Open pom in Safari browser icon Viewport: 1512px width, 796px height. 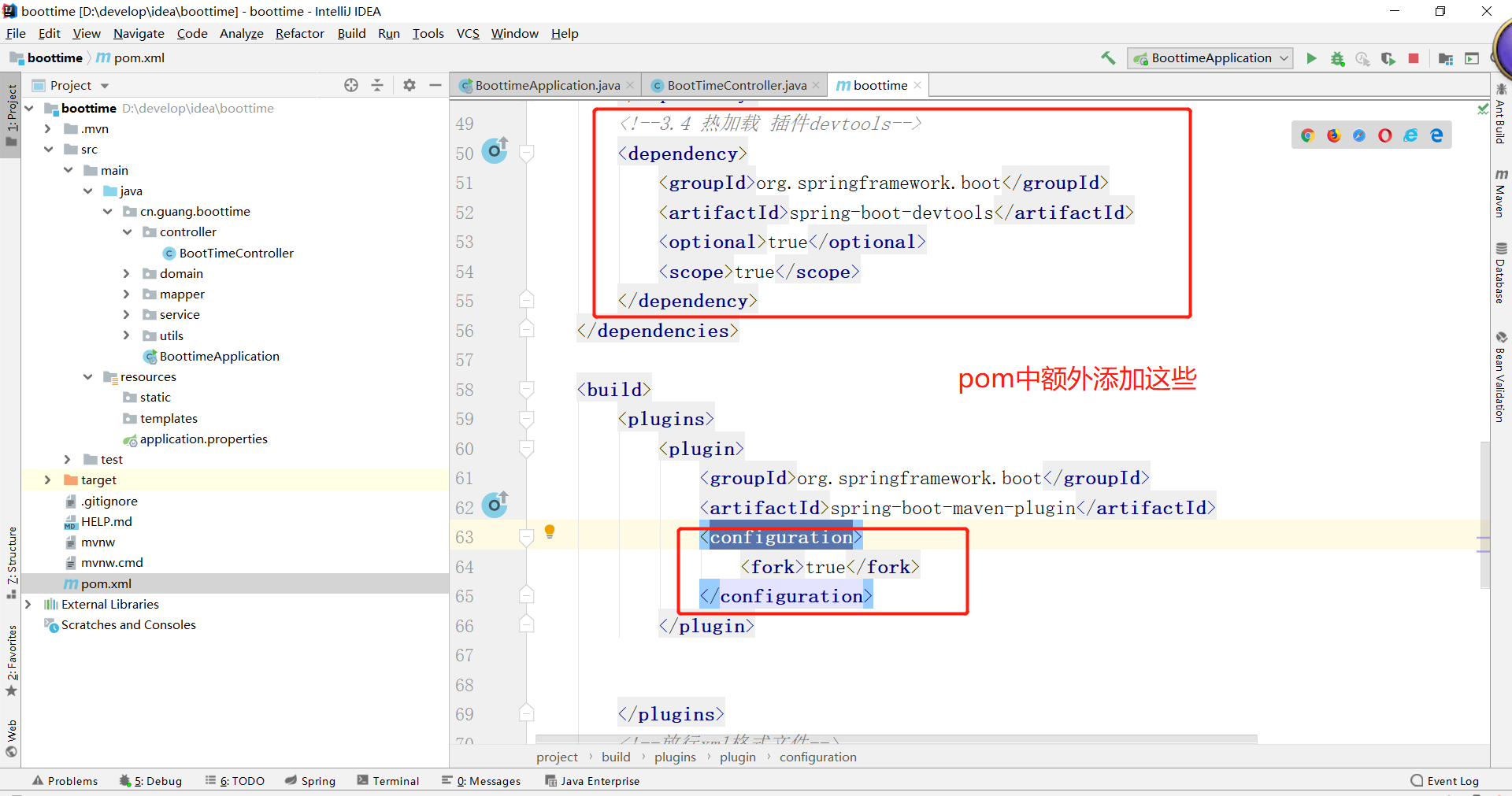coord(1359,135)
